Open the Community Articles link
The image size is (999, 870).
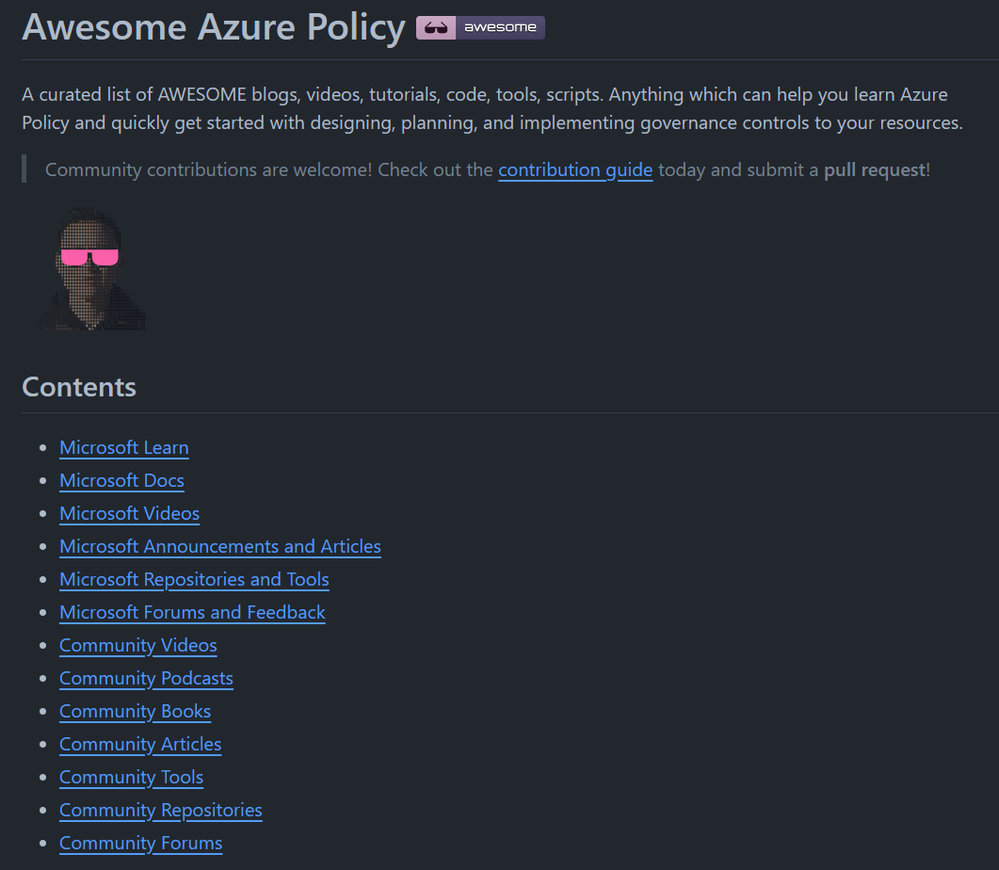140,745
